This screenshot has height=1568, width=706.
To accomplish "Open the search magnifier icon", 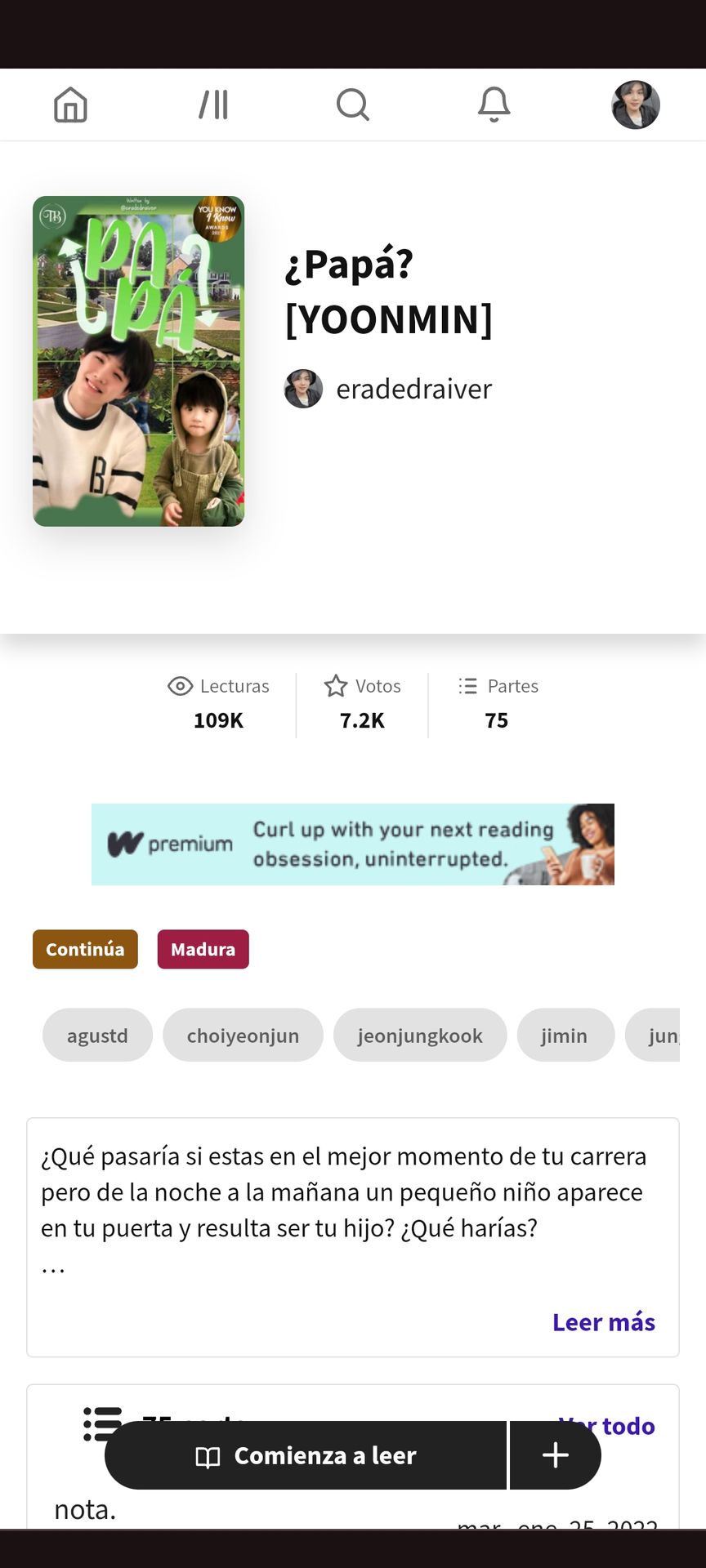I will tap(353, 105).
